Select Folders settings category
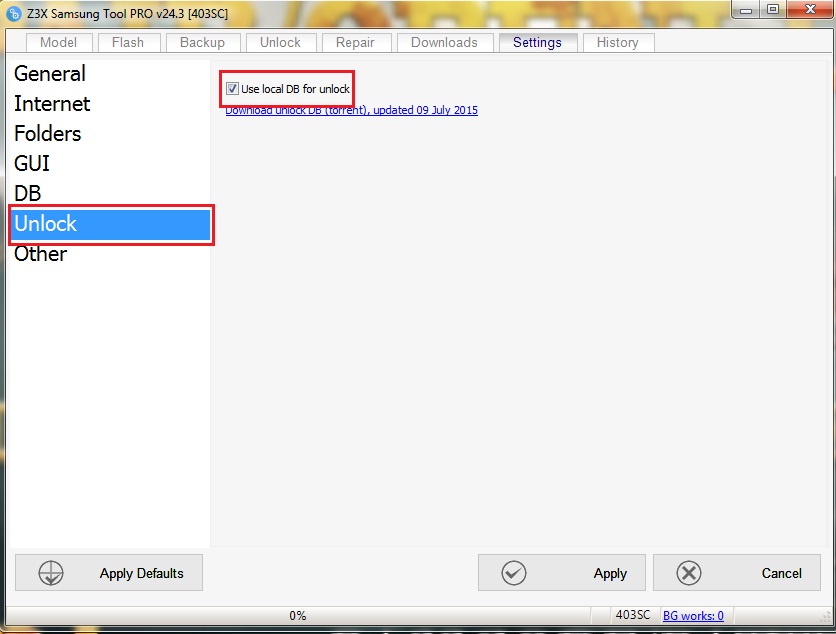 coord(109,133)
